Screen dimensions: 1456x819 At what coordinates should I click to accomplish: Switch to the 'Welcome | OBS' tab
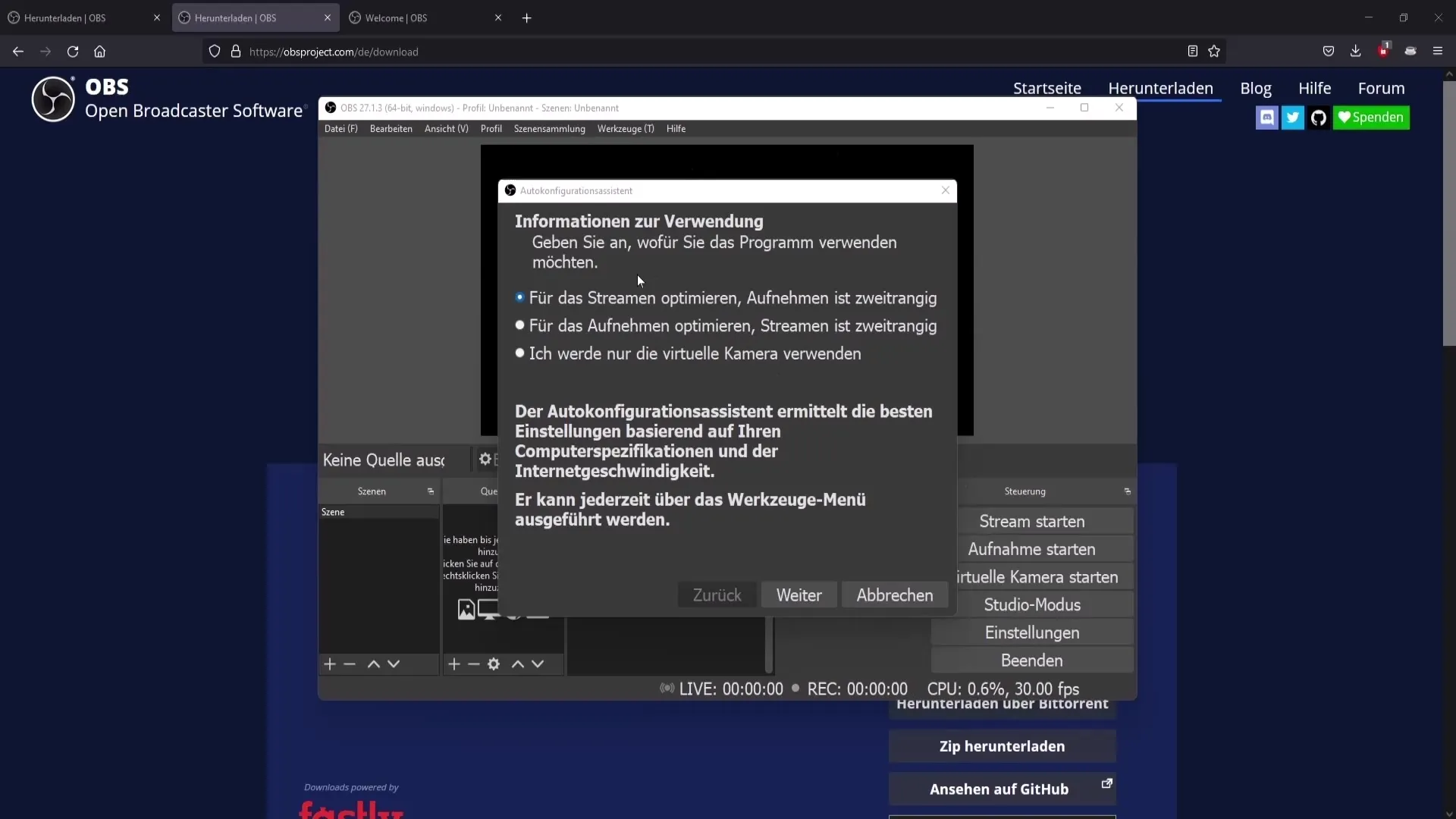pyautogui.click(x=425, y=18)
